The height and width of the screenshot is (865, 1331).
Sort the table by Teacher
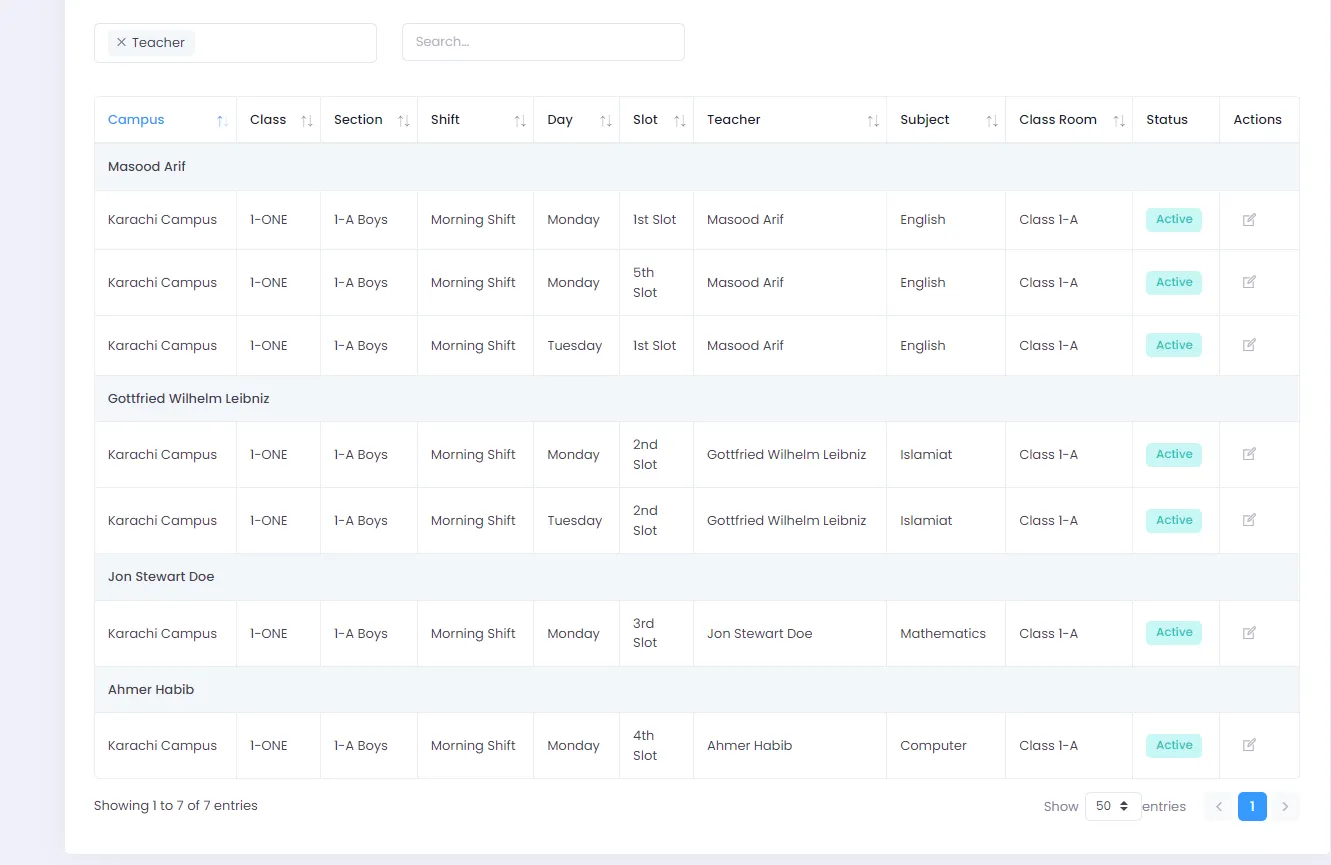pos(874,119)
